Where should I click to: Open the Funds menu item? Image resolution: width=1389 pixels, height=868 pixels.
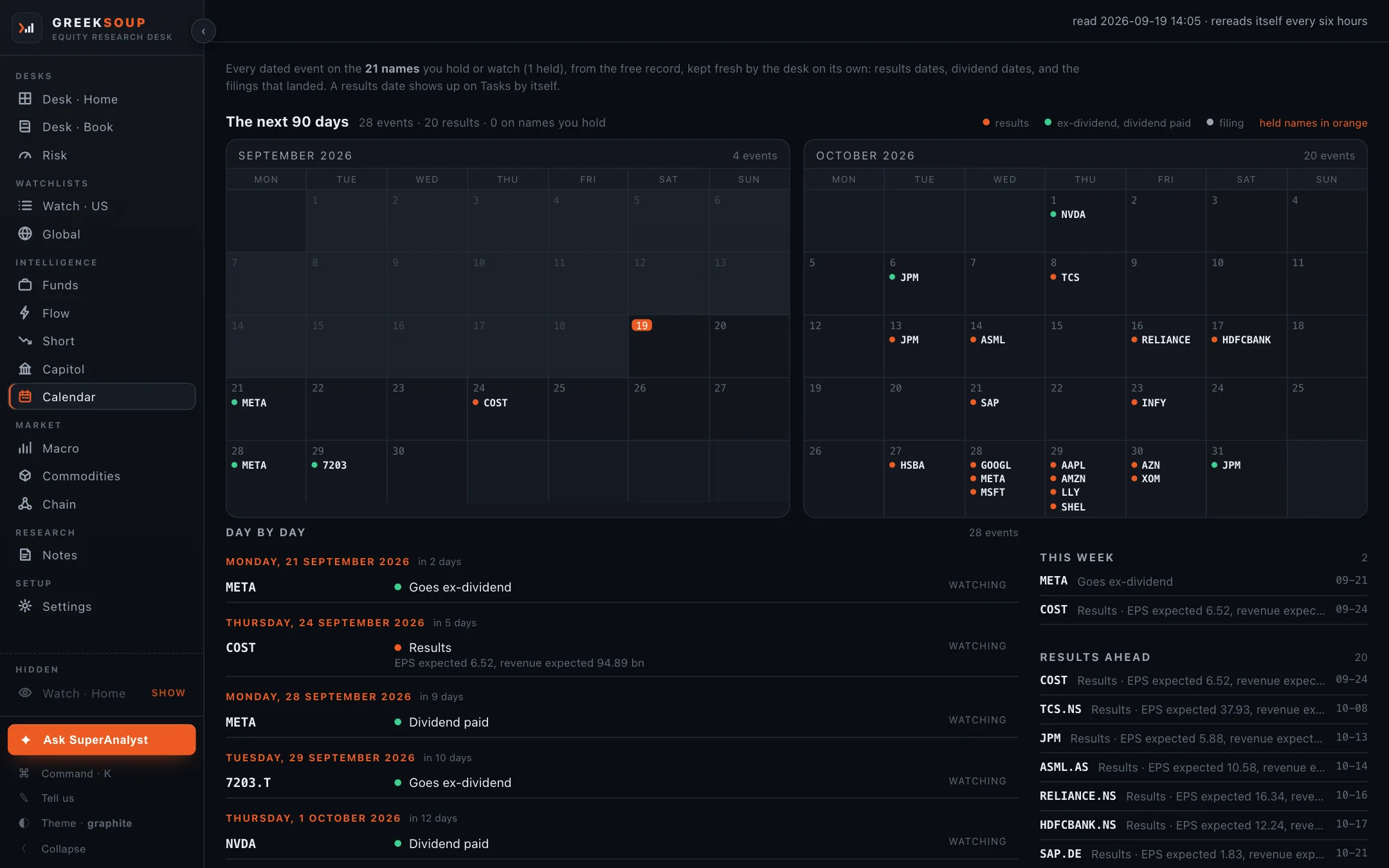(102, 285)
